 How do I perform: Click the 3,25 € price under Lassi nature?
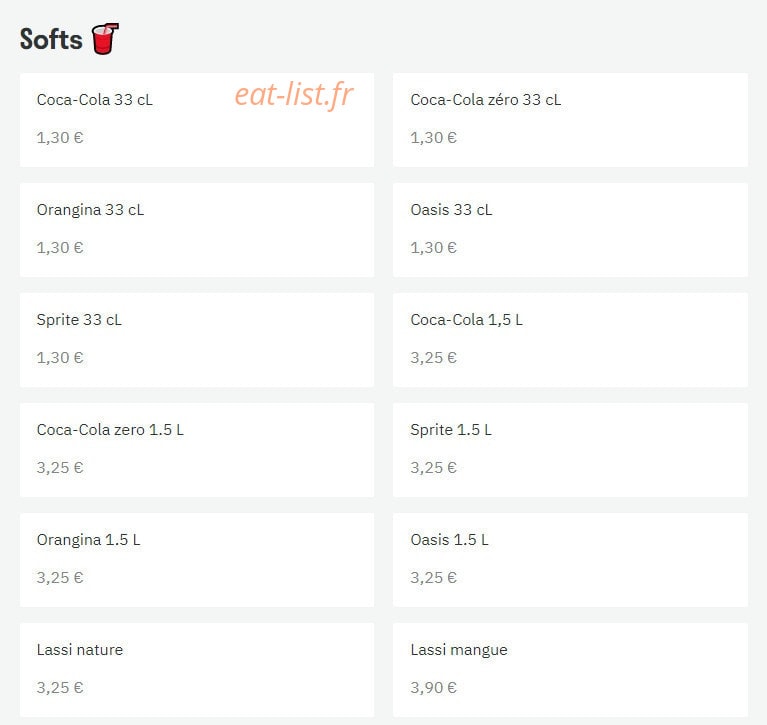pyautogui.click(x=60, y=688)
